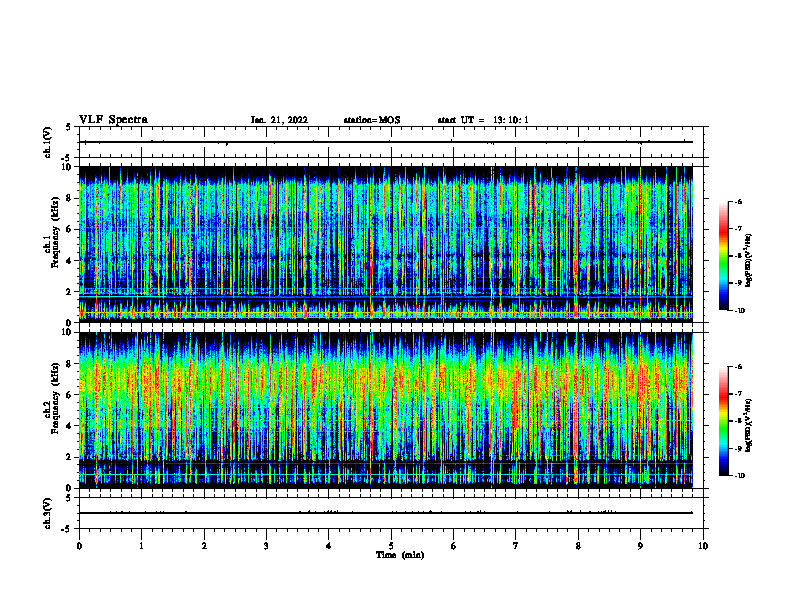This screenshot has width=792, height=612.
Task: Click the "-6" label on ch.1 color bar
Action: coord(738,202)
